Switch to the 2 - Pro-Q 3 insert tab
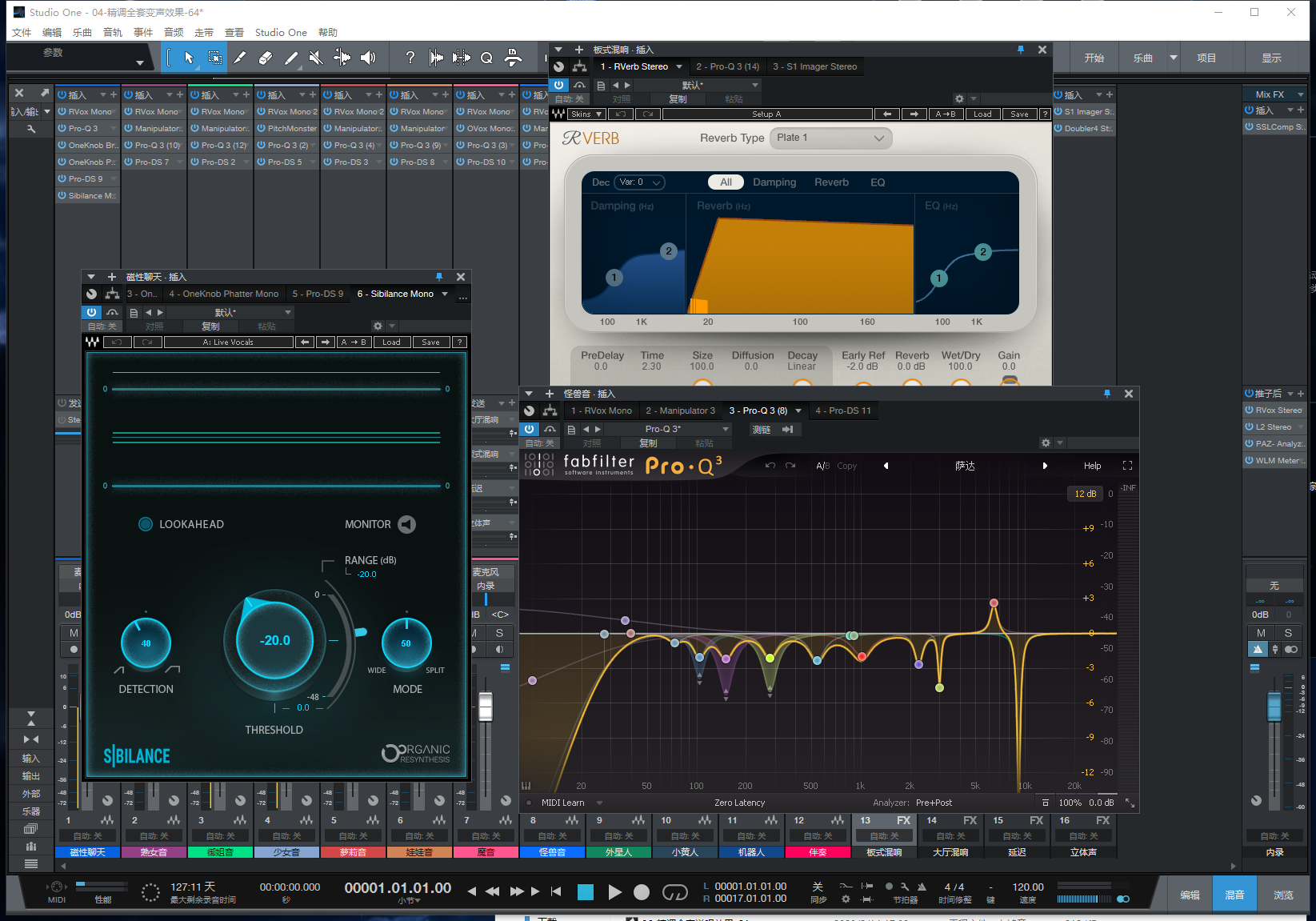Viewport: 1316px width, 921px height. pos(727,66)
